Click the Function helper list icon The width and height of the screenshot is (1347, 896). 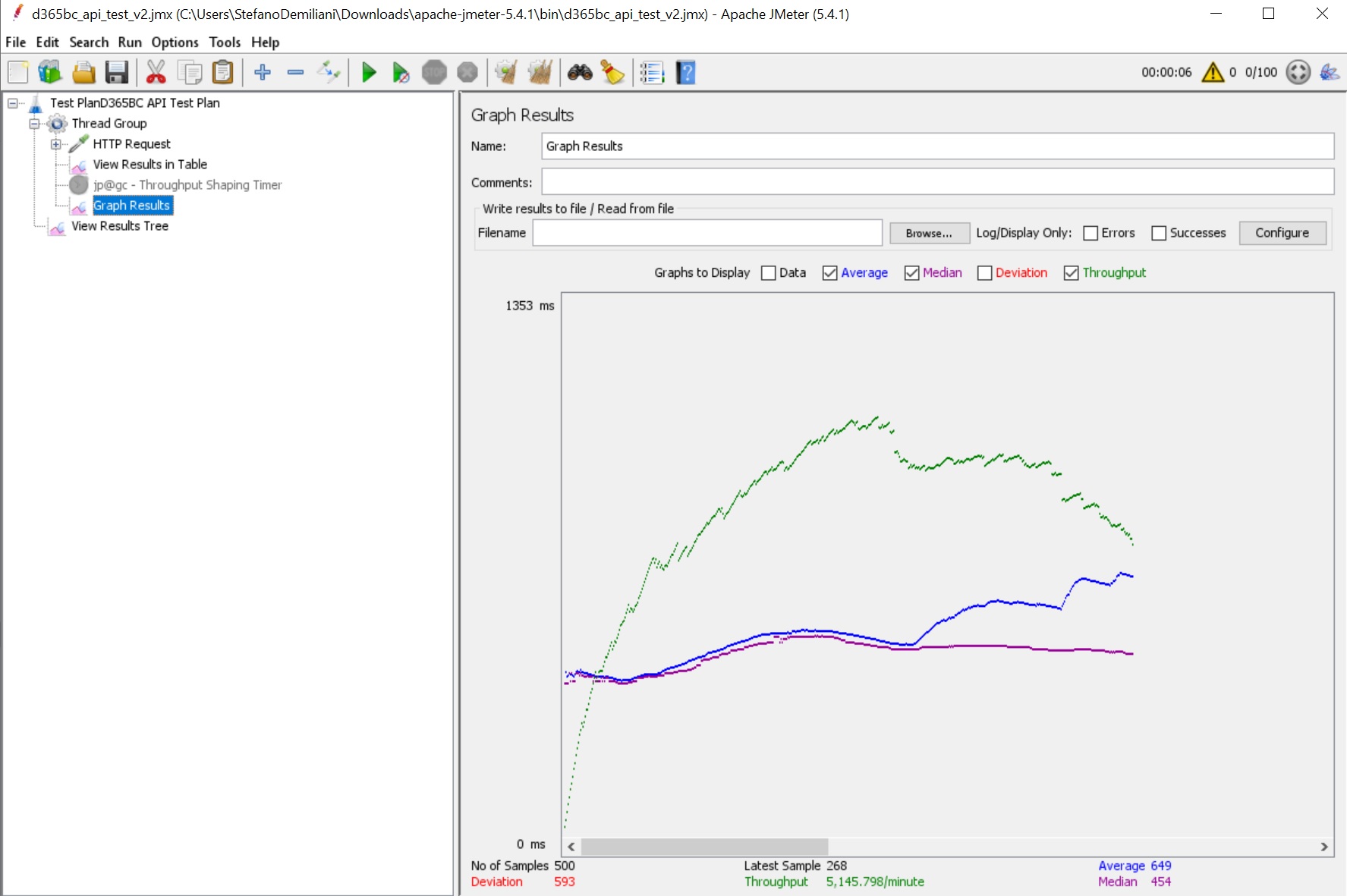coord(652,73)
